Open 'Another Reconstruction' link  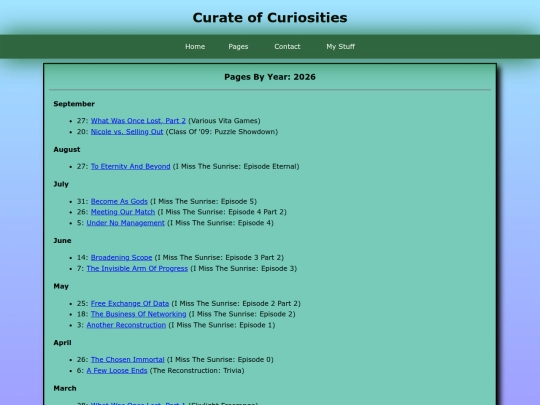coord(126,325)
